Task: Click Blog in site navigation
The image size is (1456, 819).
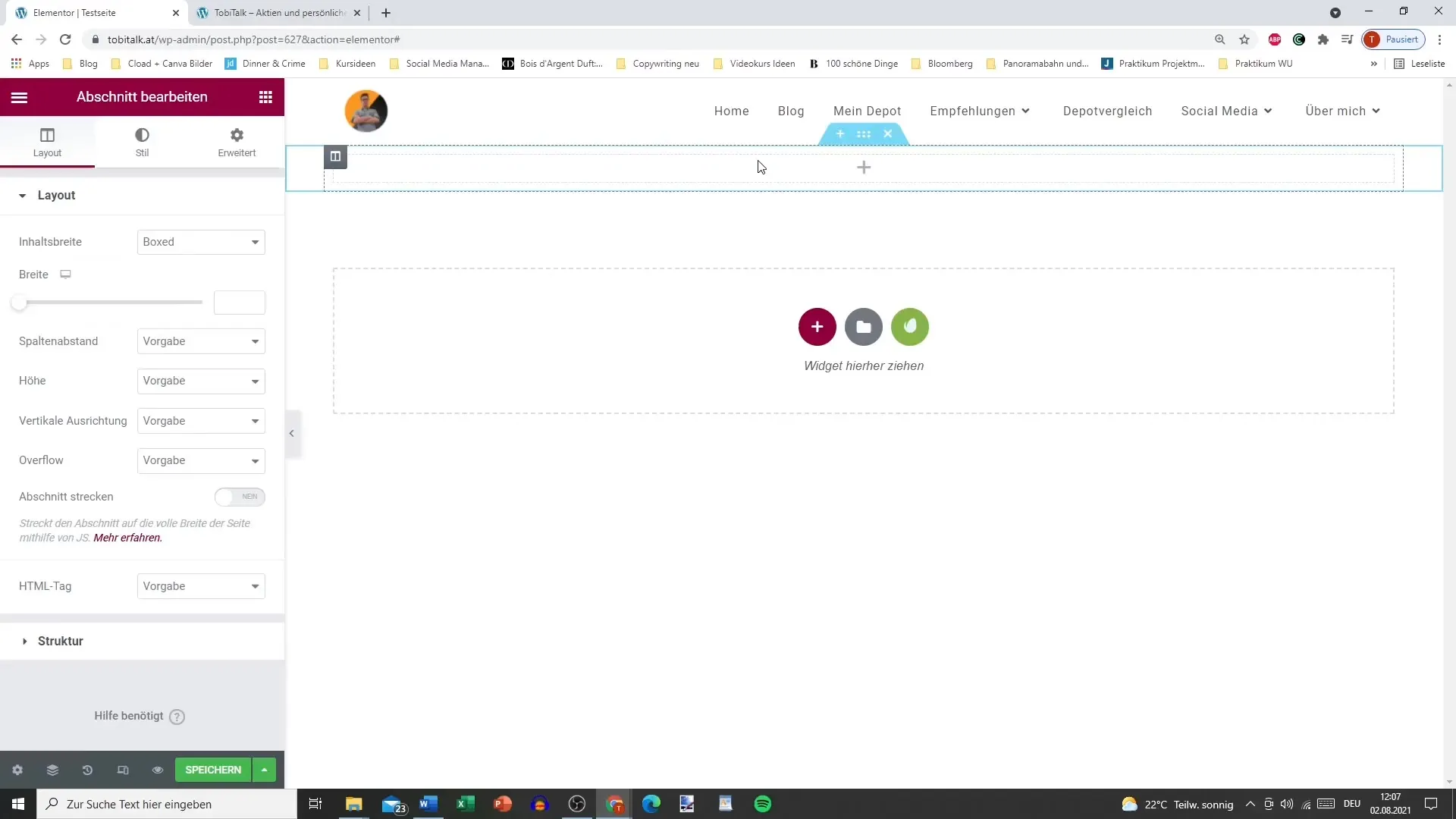Action: click(x=791, y=111)
